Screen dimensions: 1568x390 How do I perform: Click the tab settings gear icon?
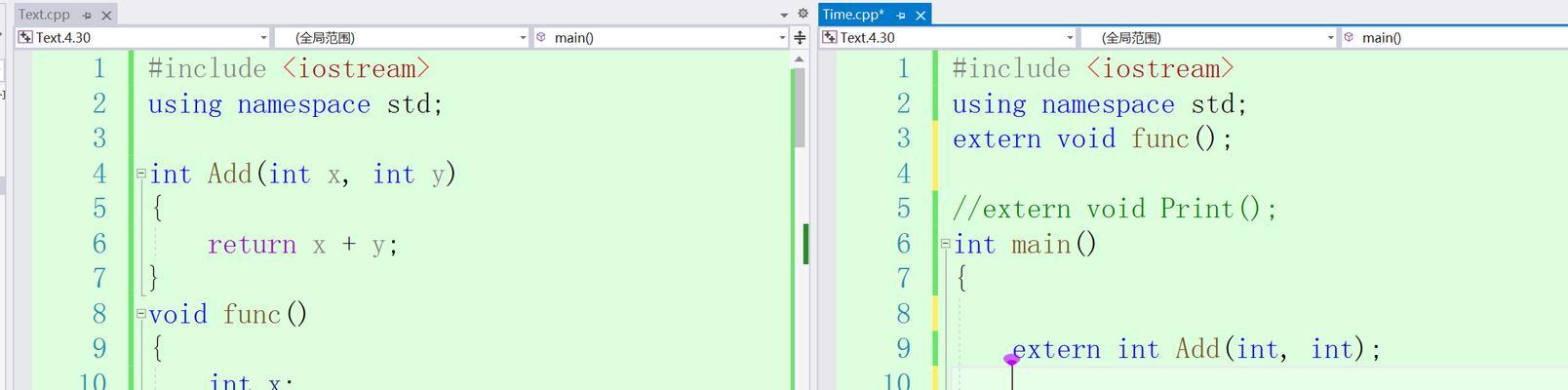pyautogui.click(x=803, y=14)
